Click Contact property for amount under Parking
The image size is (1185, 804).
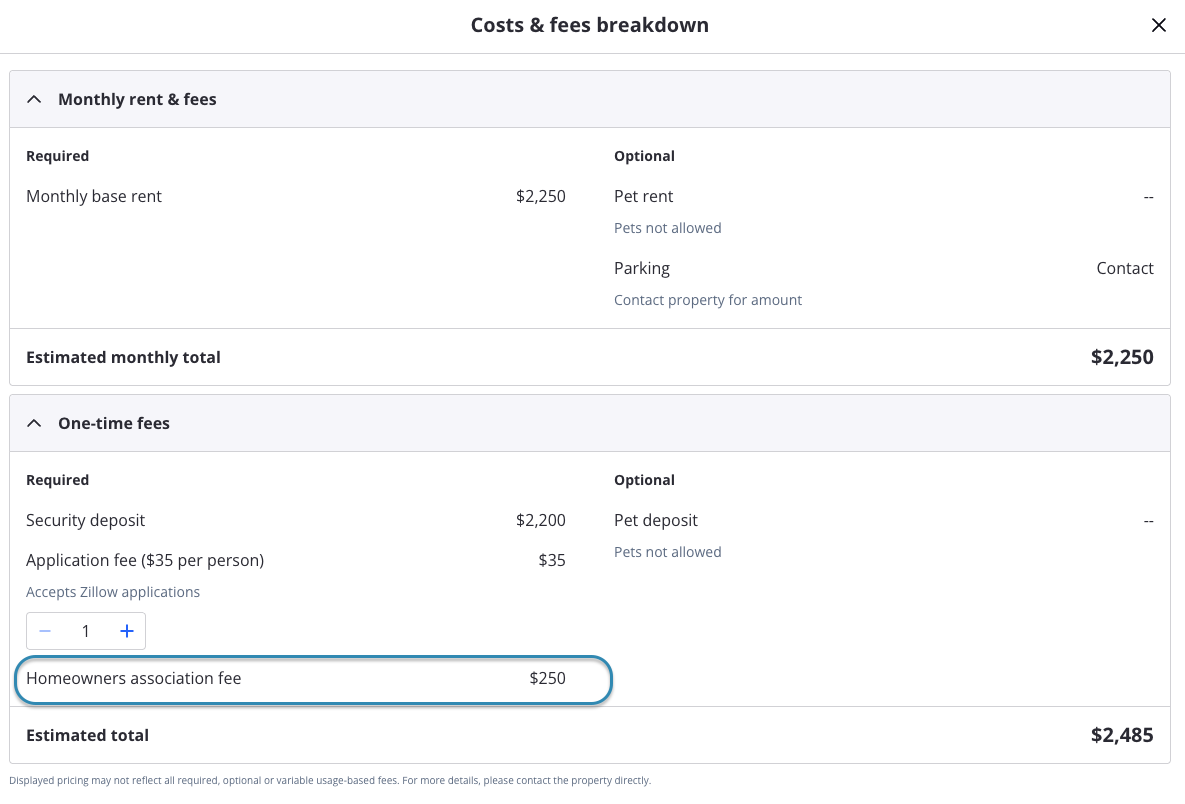pos(708,299)
